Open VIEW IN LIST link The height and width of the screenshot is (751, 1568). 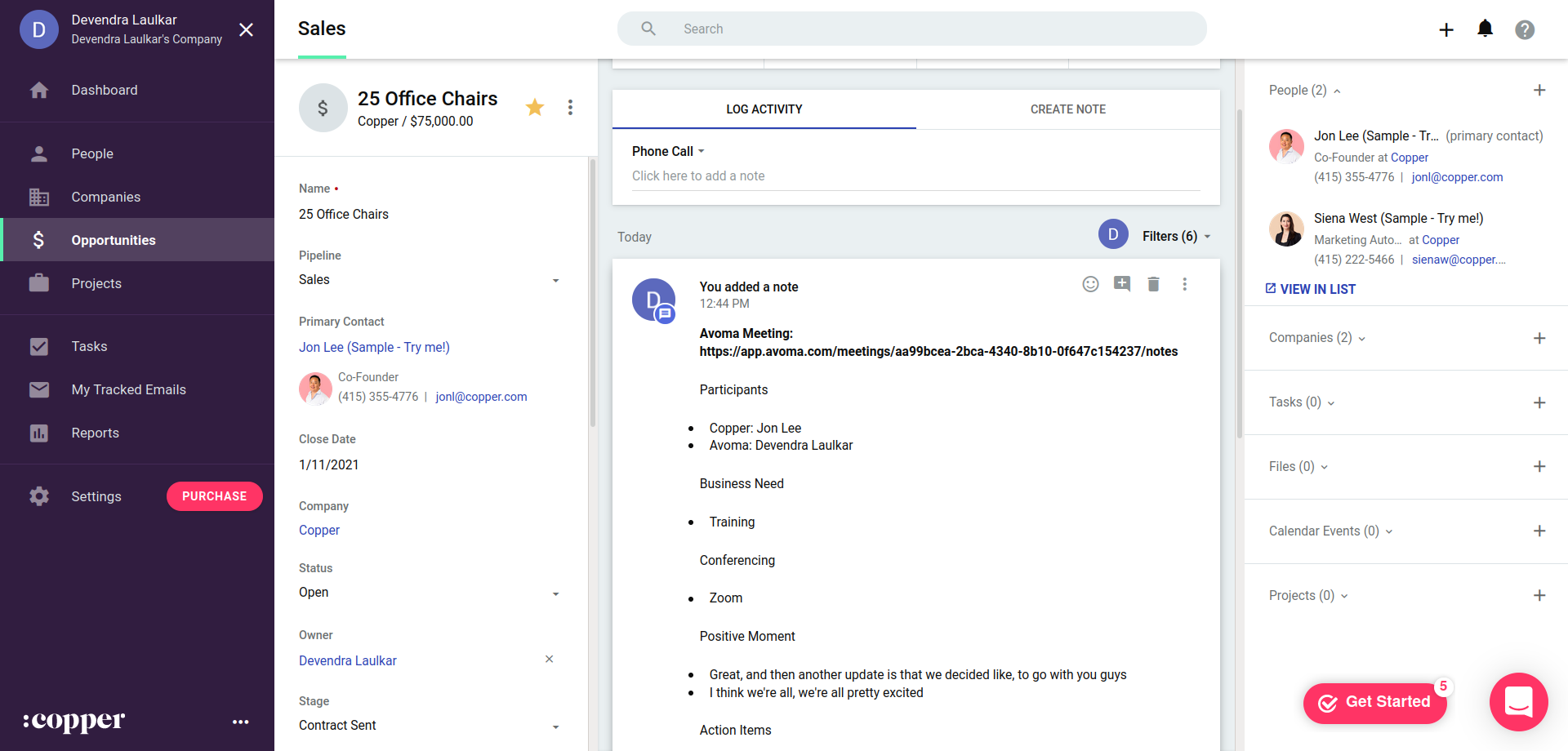pyautogui.click(x=1310, y=289)
